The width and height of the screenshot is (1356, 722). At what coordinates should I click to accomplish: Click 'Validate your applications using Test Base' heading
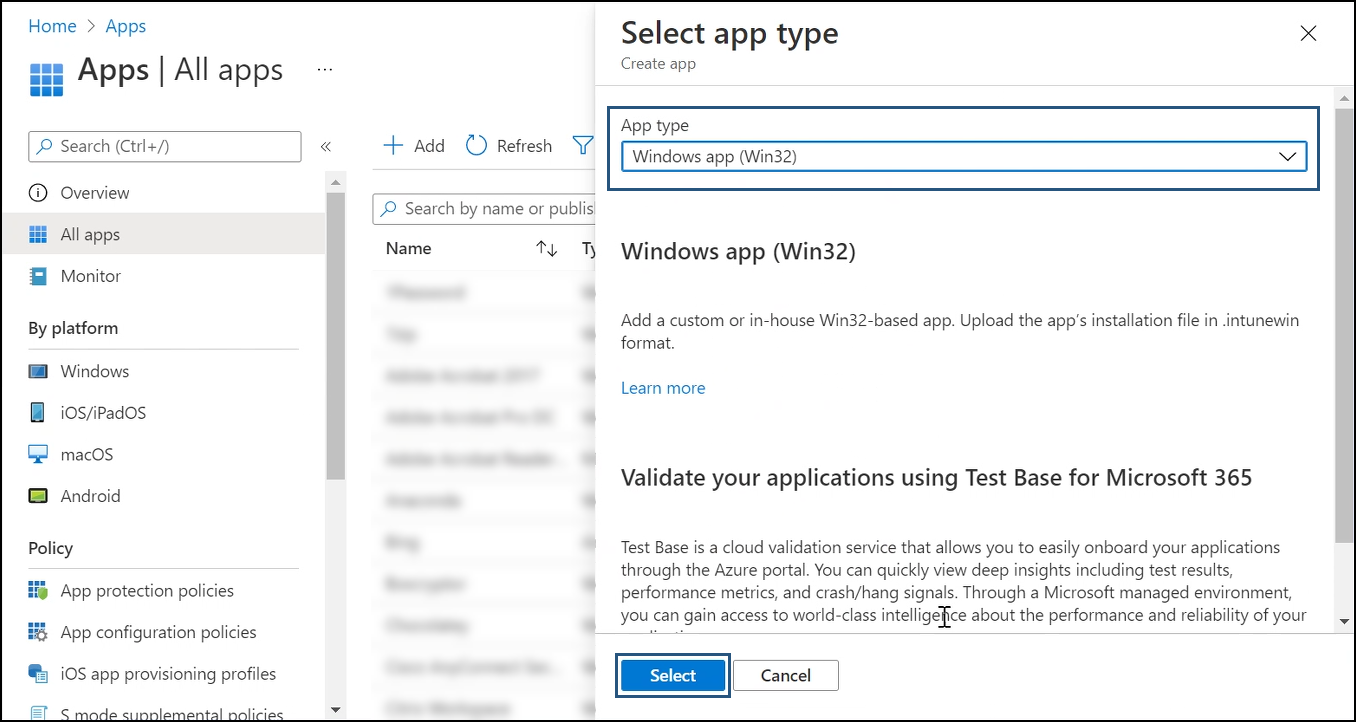click(x=937, y=478)
